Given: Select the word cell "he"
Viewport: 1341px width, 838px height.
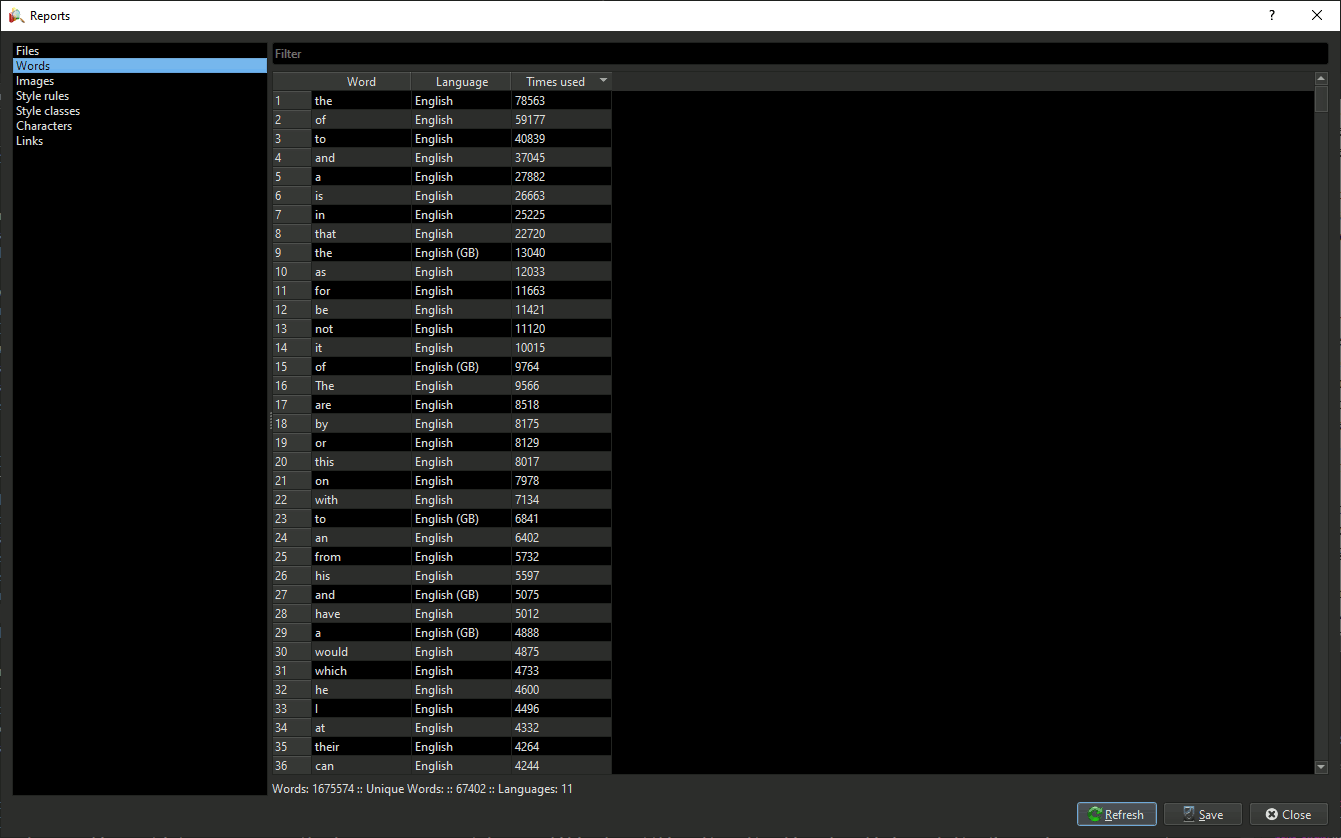Looking at the screenshot, I should [361, 690].
